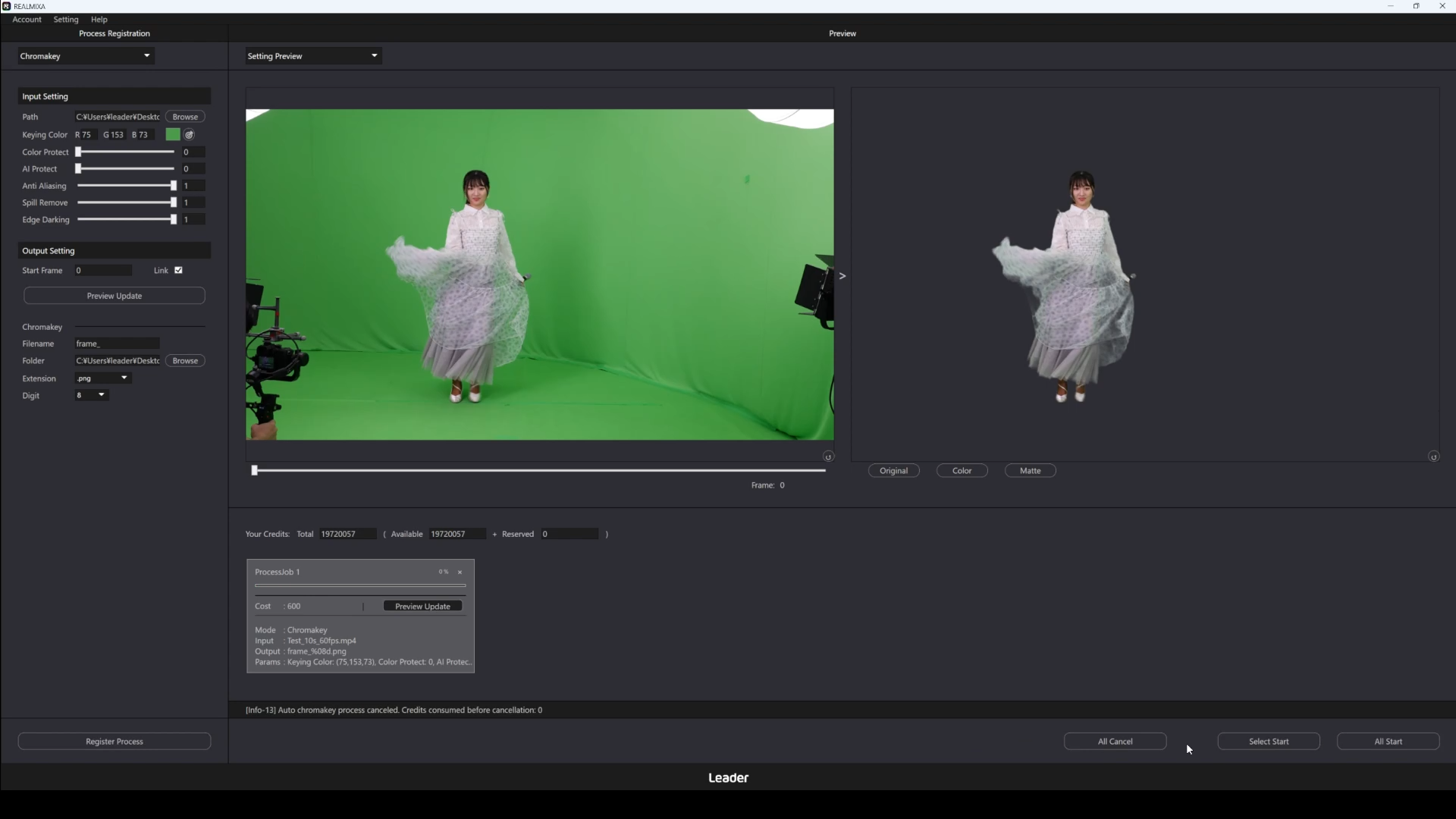Image resolution: width=1456 pixels, height=819 pixels.
Task: Click the Filename input field
Action: [x=117, y=344]
